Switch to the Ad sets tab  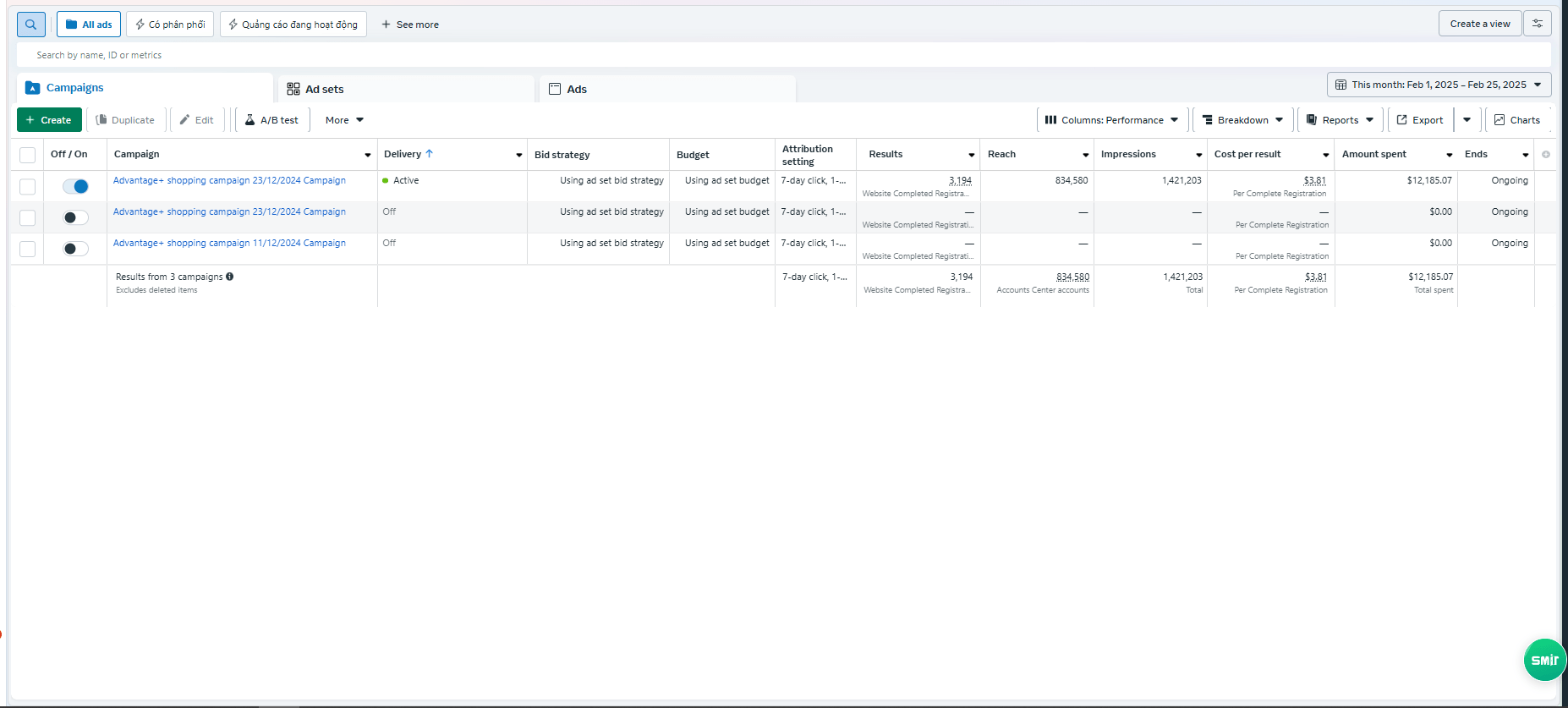[x=324, y=89]
